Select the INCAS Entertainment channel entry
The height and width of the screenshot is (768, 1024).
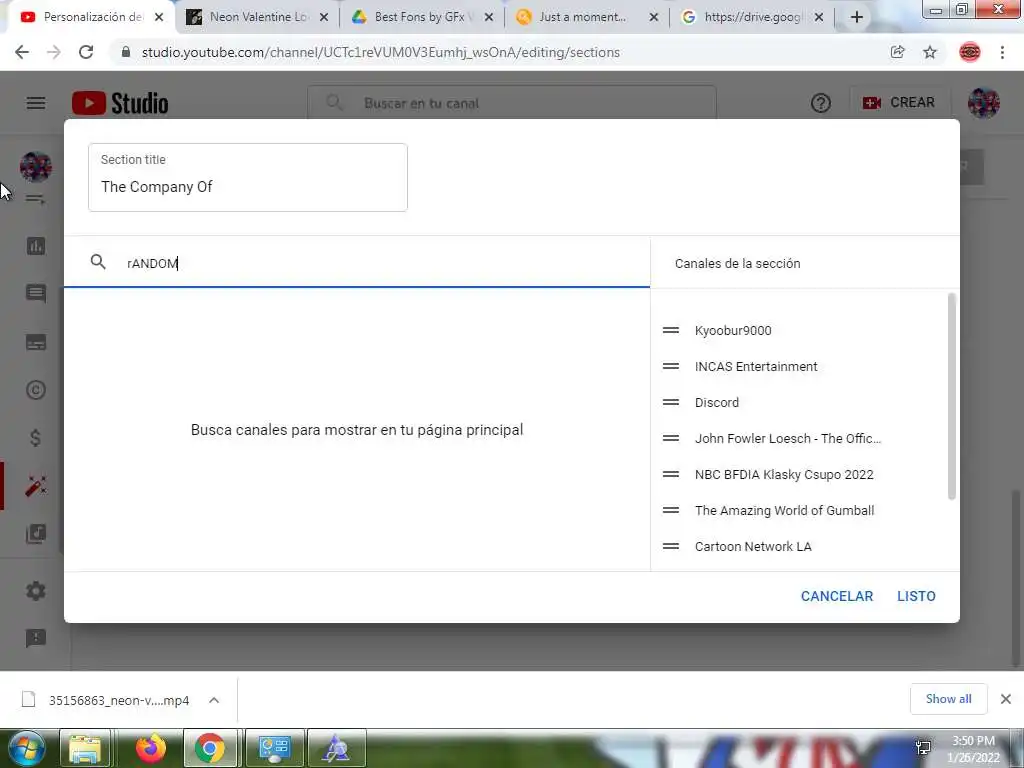(x=756, y=366)
